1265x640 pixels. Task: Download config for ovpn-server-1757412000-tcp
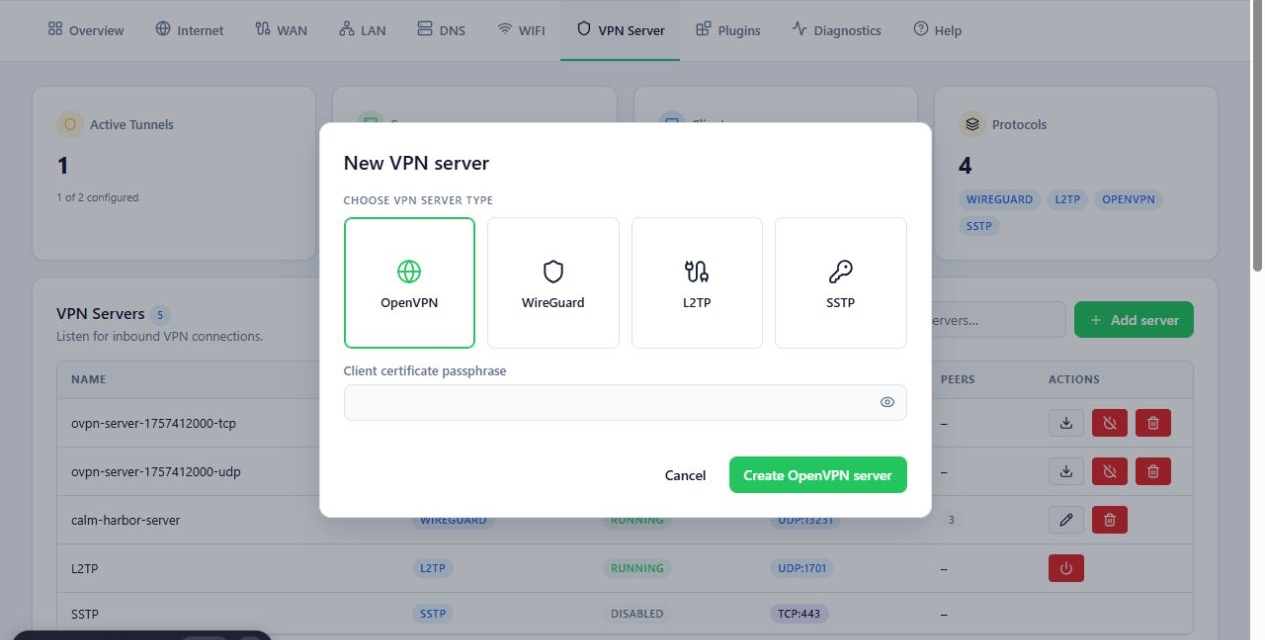tap(1066, 423)
